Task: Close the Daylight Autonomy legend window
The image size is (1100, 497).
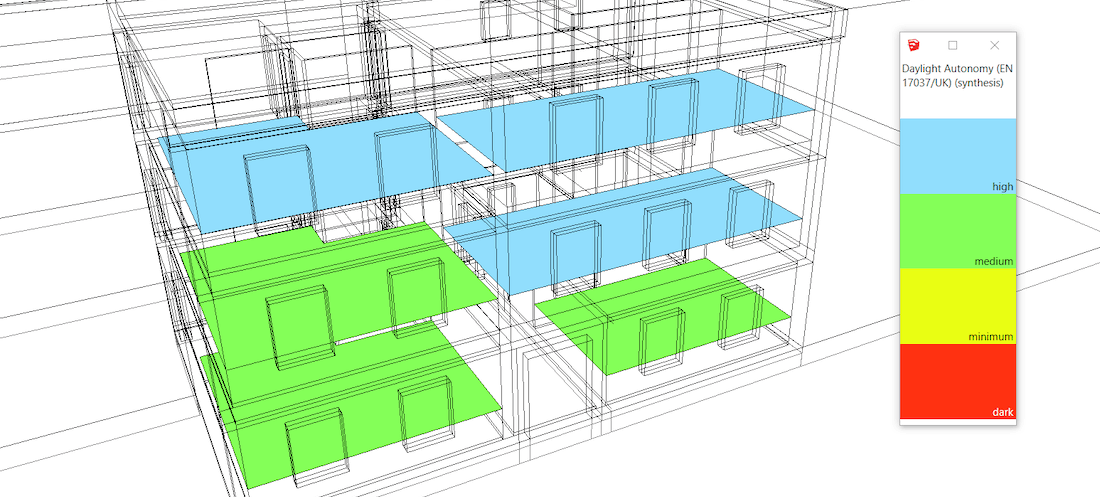Action: coord(994,45)
